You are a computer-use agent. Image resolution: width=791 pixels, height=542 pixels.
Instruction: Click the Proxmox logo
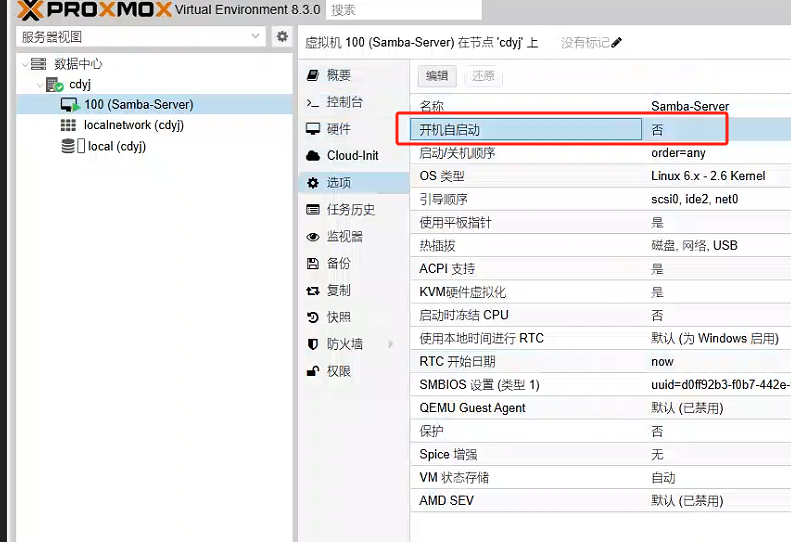[94, 9]
